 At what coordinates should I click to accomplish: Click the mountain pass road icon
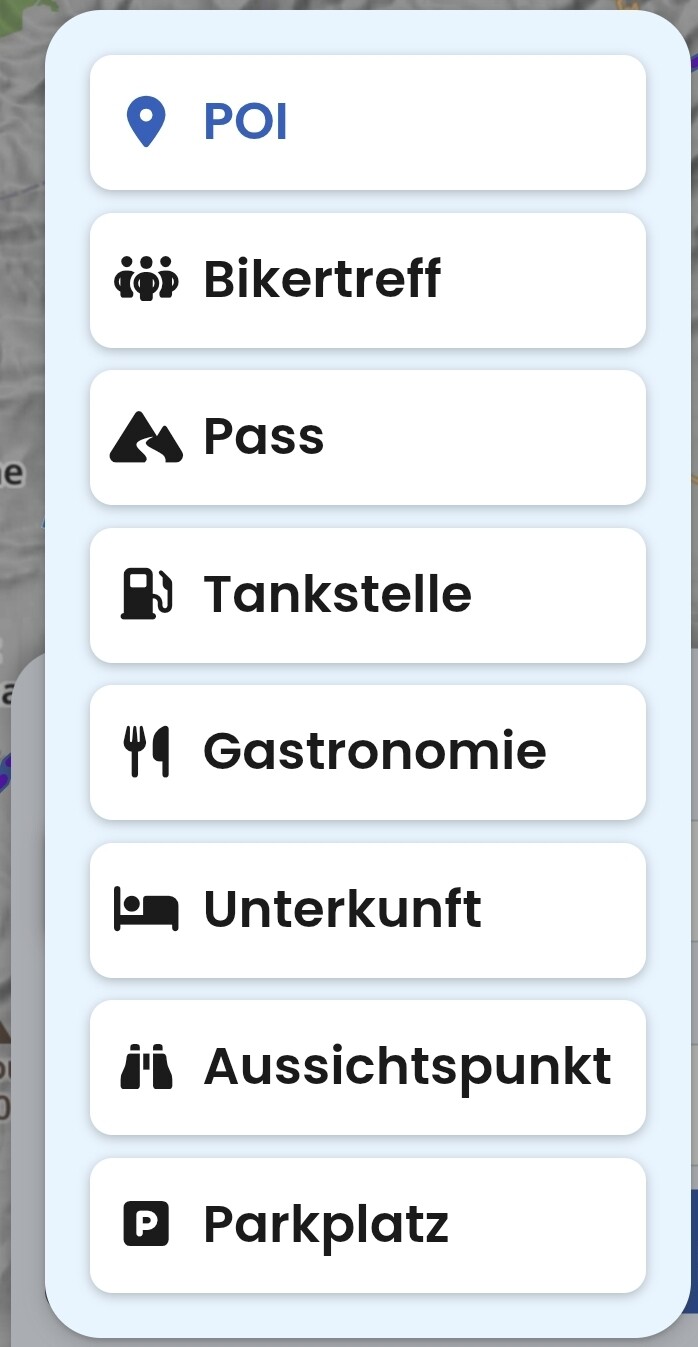(x=146, y=437)
